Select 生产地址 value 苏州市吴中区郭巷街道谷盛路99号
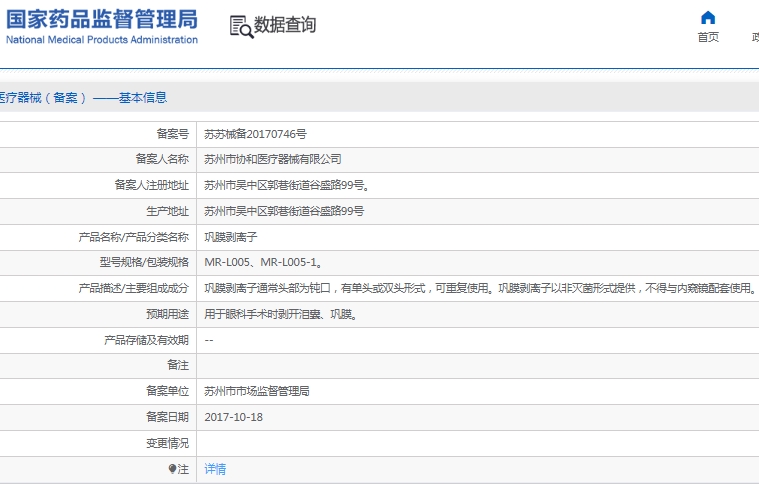 (284, 211)
